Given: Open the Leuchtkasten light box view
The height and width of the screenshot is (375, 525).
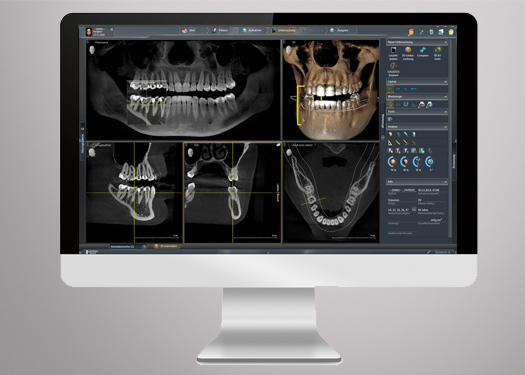Looking at the screenshot, I should click(x=393, y=54).
